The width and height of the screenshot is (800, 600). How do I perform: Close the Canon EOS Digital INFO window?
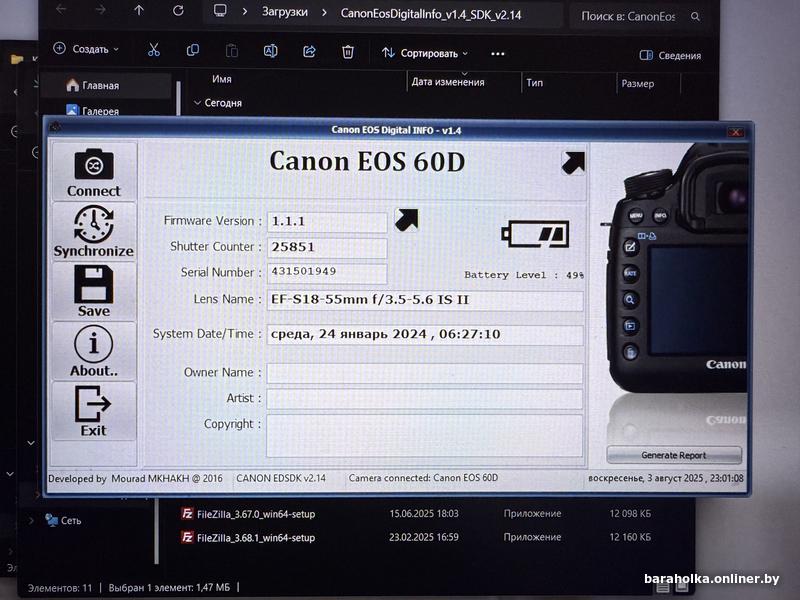(x=736, y=132)
